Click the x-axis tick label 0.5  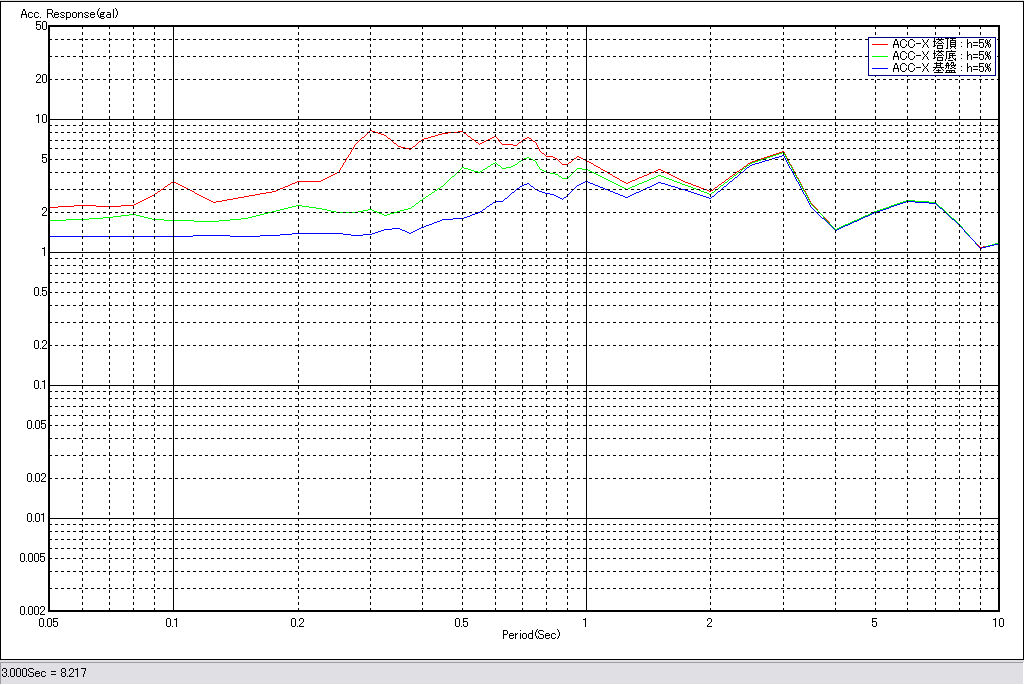(461, 623)
